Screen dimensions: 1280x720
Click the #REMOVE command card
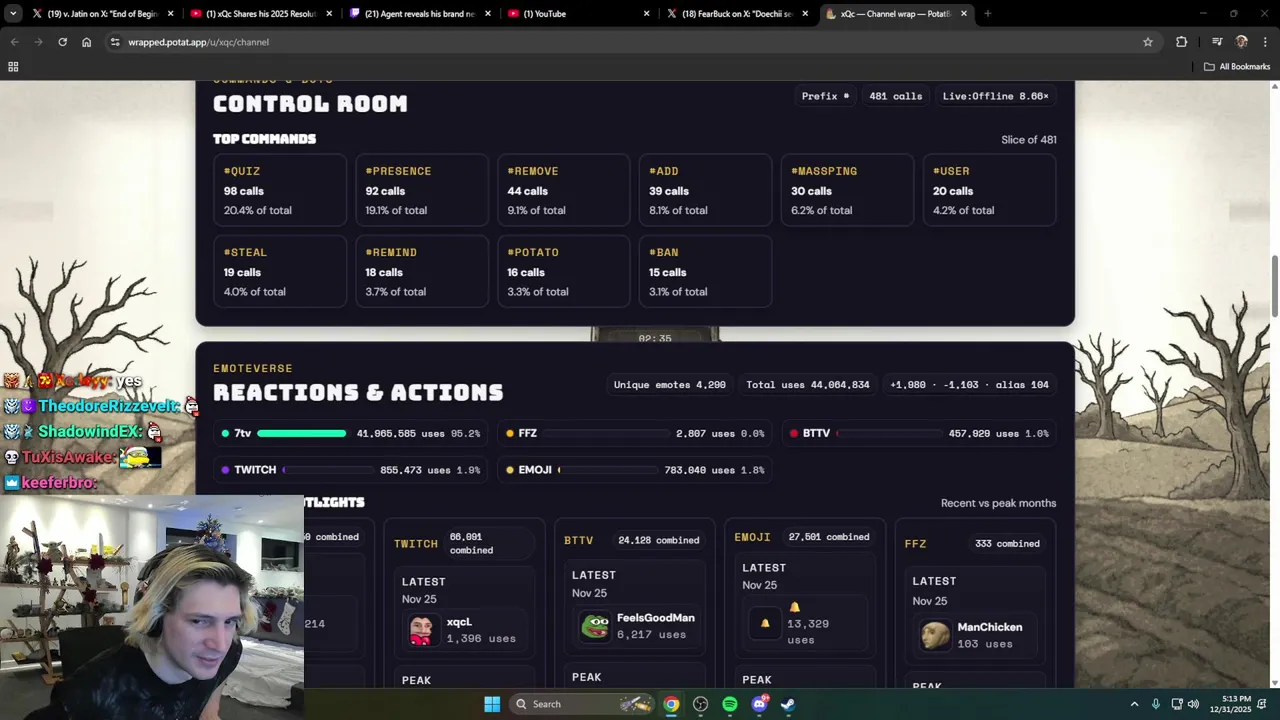coord(564,190)
